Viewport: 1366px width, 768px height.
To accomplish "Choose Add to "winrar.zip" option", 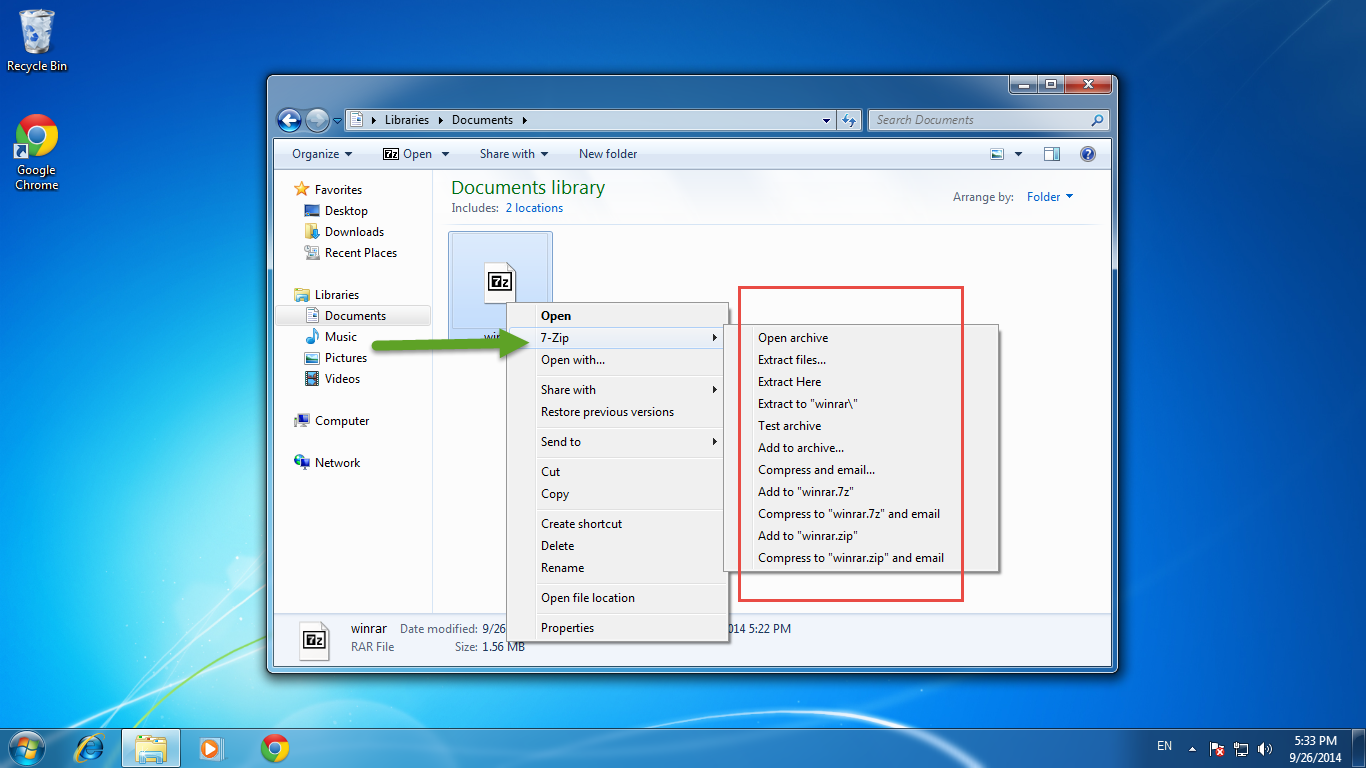I will pos(861,536).
